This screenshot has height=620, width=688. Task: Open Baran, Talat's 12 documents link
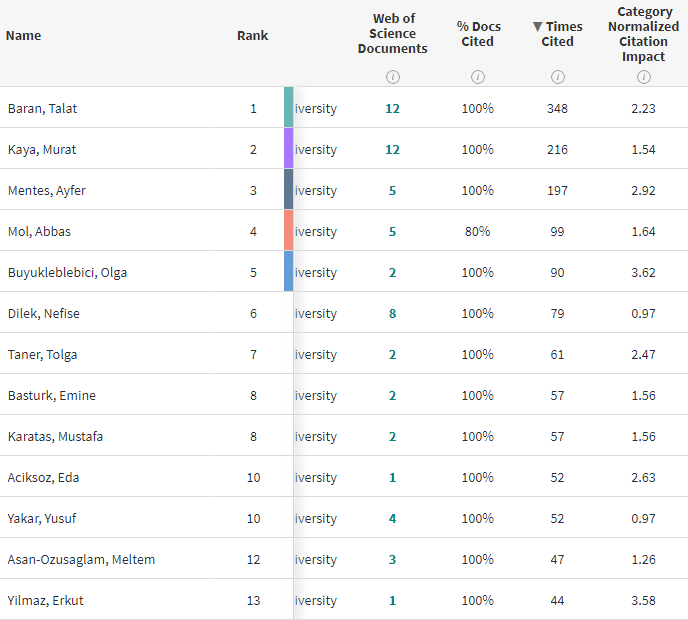pos(392,108)
